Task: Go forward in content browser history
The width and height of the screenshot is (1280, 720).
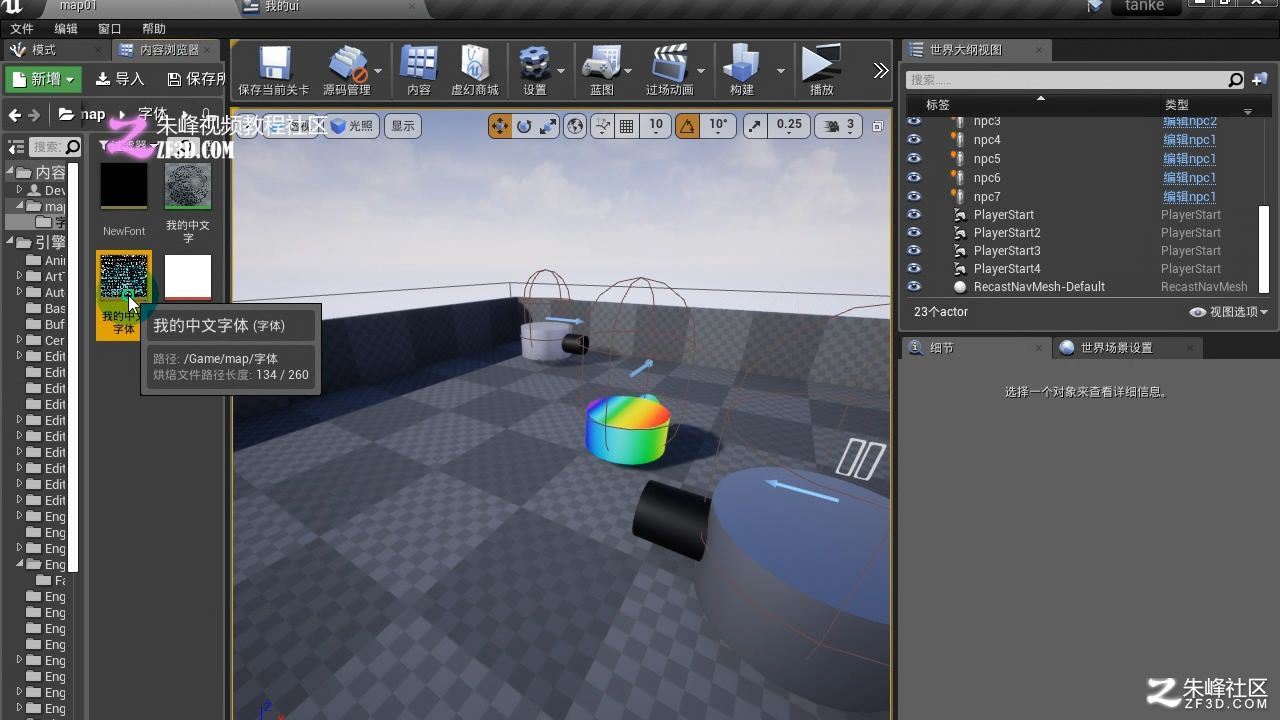Action: tap(35, 115)
